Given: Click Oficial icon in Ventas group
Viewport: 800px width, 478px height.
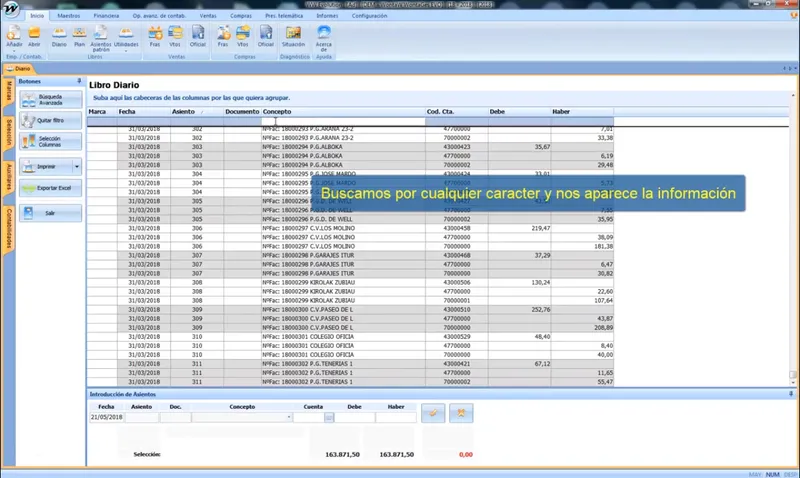Looking at the screenshot, I should 198,37.
